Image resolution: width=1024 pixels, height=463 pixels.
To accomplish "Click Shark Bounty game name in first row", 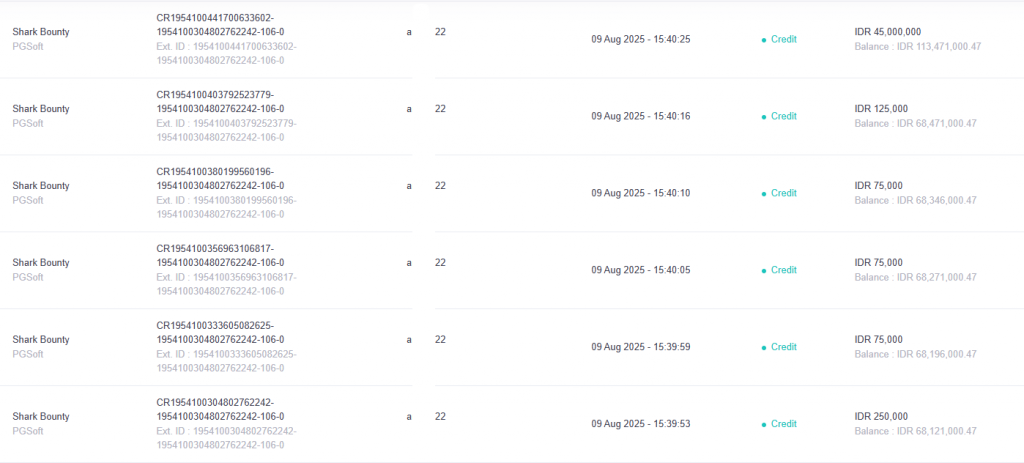I will [40, 31].
